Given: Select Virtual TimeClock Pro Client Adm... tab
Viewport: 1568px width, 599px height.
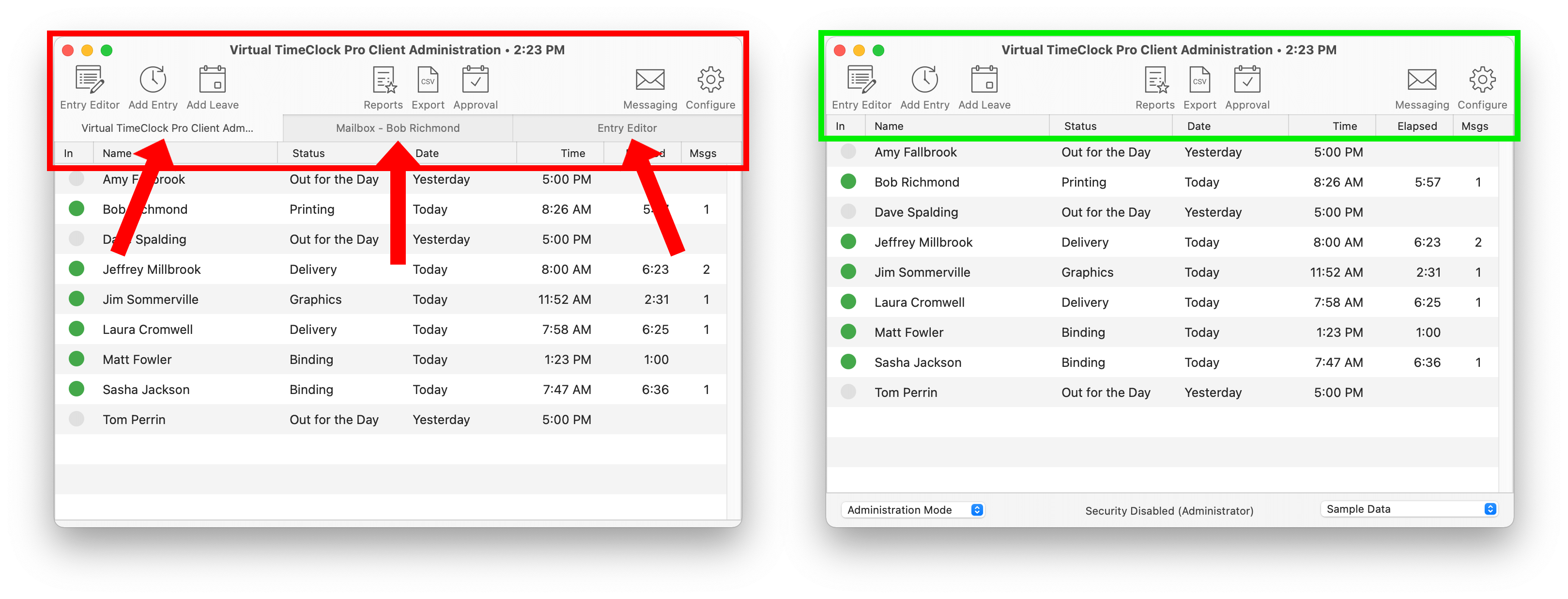Looking at the screenshot, I should click(168, 128).
